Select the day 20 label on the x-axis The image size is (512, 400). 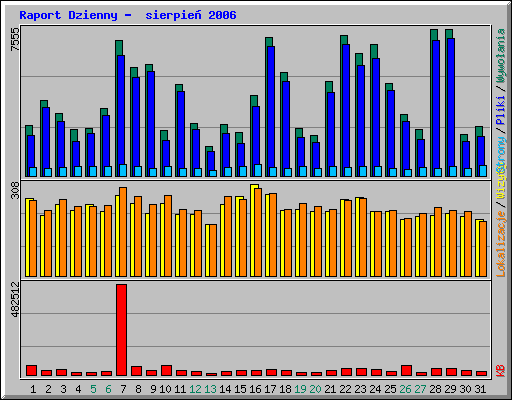pos(315,389)
